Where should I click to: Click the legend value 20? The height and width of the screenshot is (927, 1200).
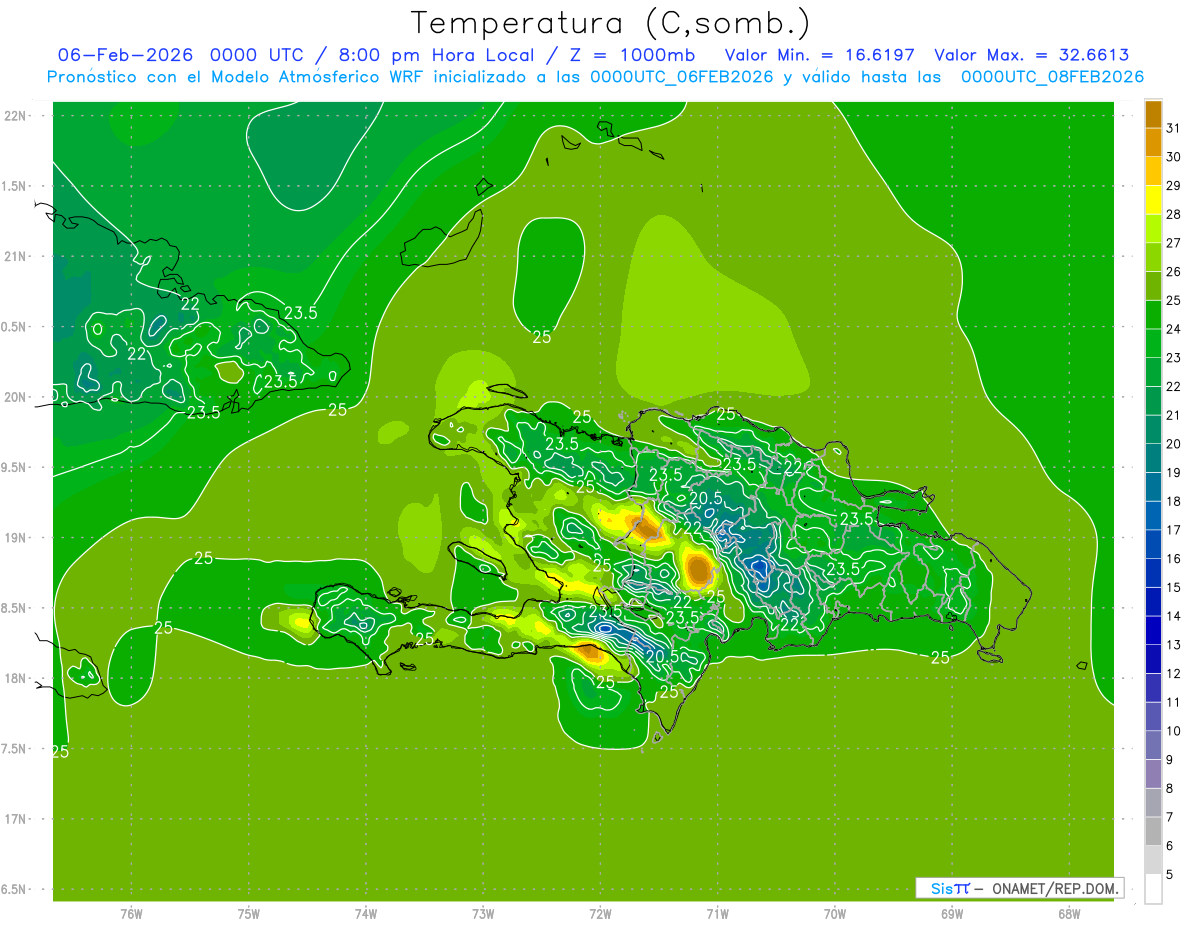point(1173,444)
